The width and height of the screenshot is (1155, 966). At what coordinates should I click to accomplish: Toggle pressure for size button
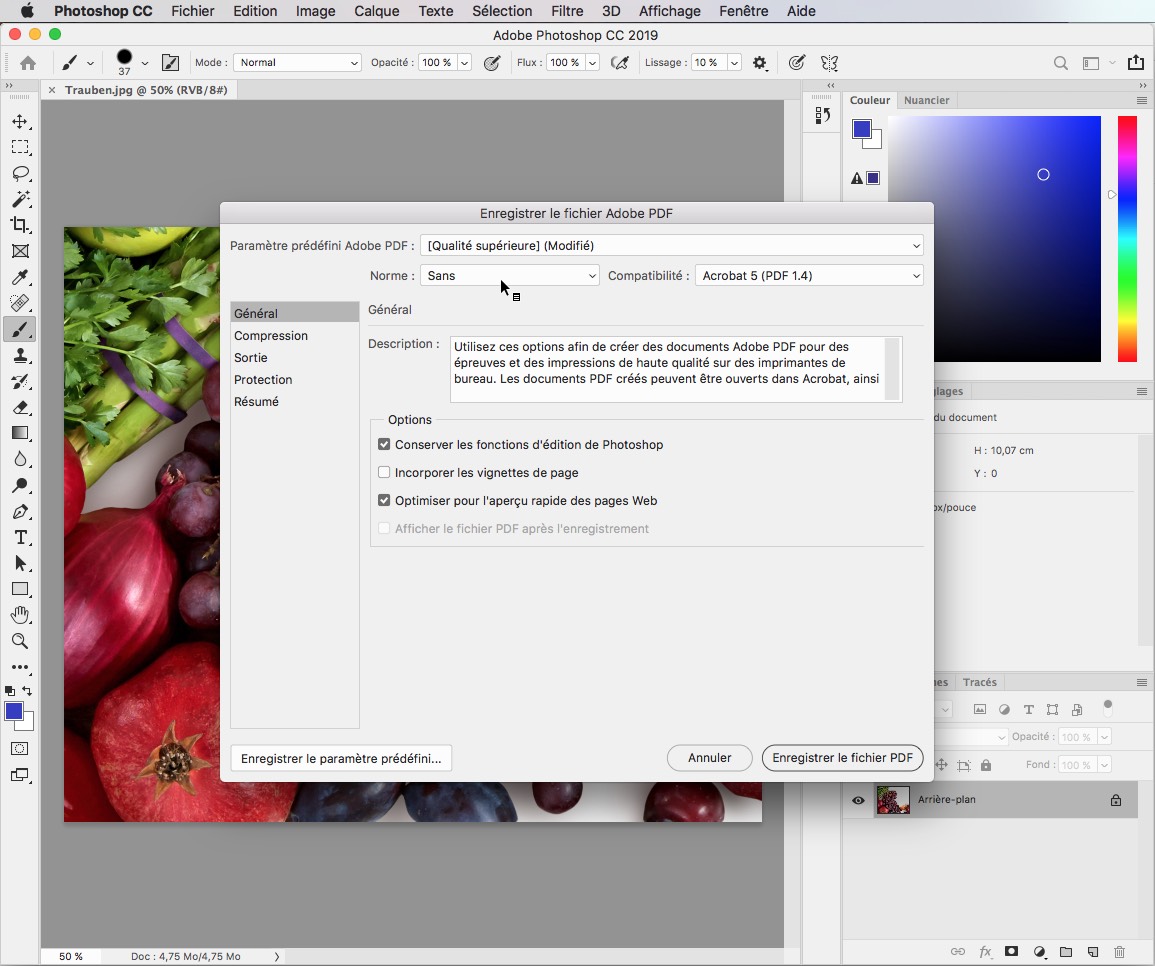point(796,63)
